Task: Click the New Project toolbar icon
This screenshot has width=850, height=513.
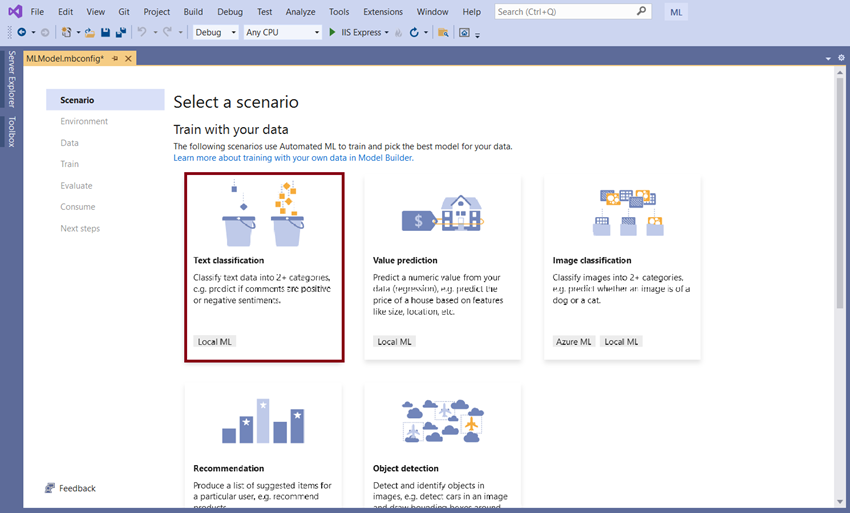Action: coord(66,33)
